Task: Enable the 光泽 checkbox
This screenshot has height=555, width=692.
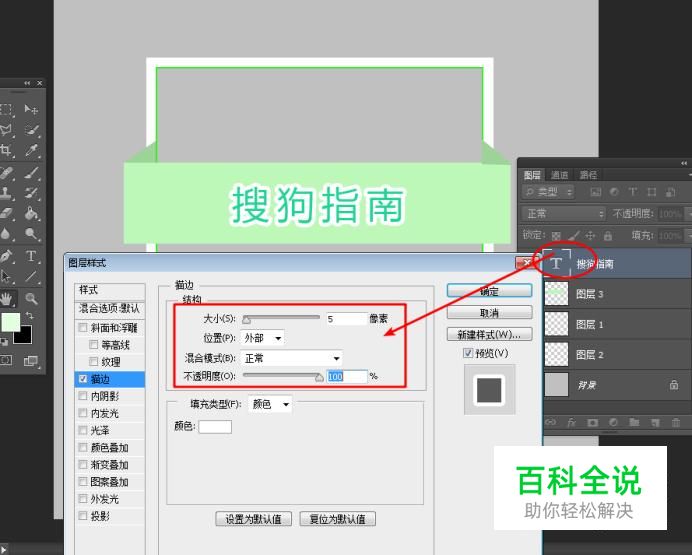Action: coord(83,430)
